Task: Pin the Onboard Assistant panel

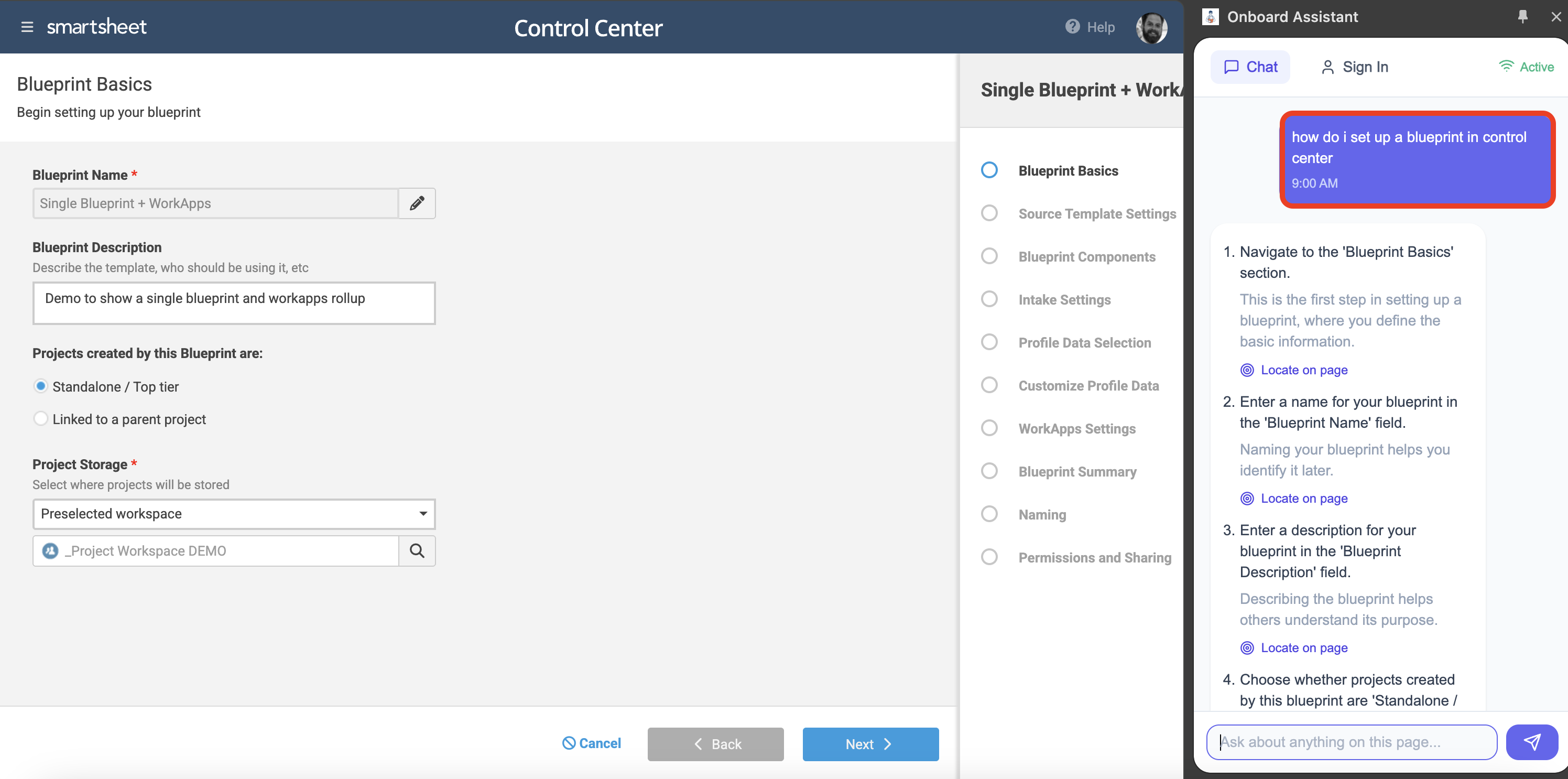Action: [x=1522, y=16]
